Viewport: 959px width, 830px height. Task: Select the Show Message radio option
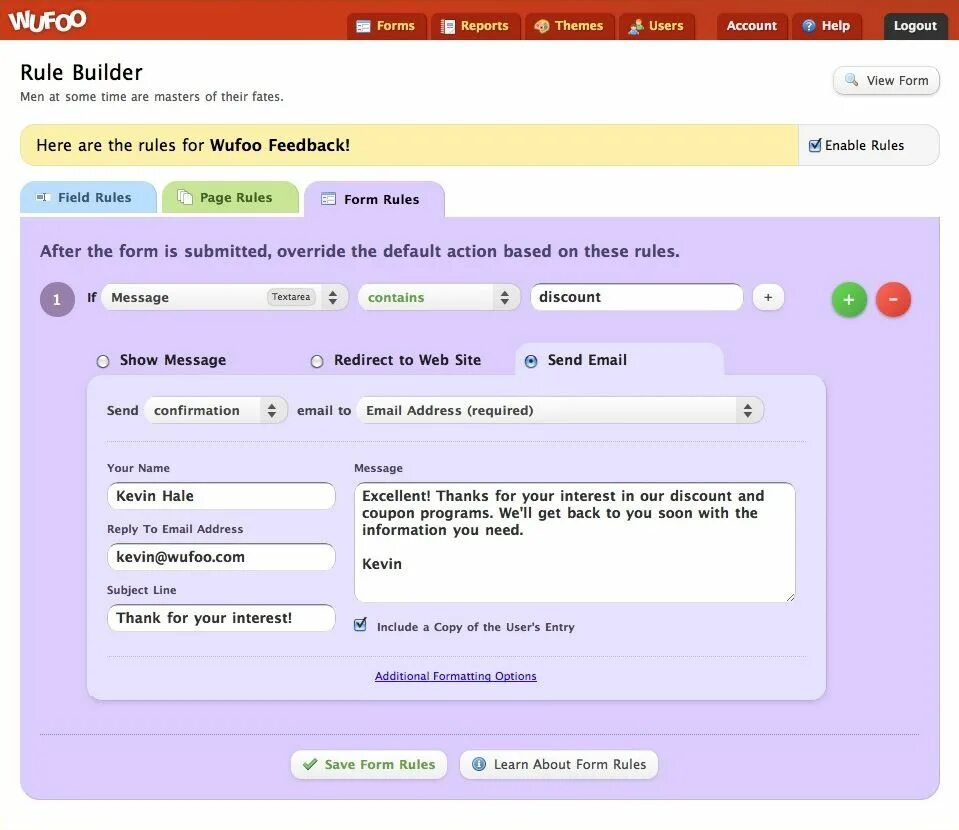click(103, 361)
